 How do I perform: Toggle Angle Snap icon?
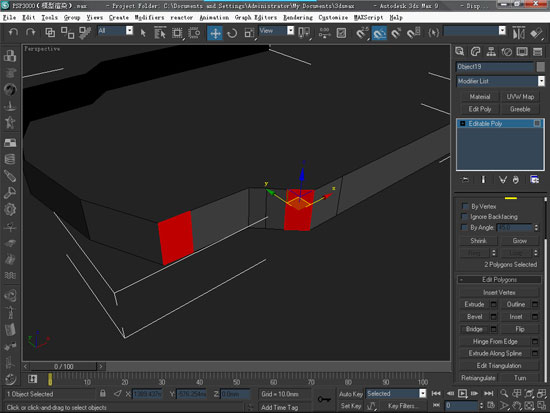pos(379,33)
